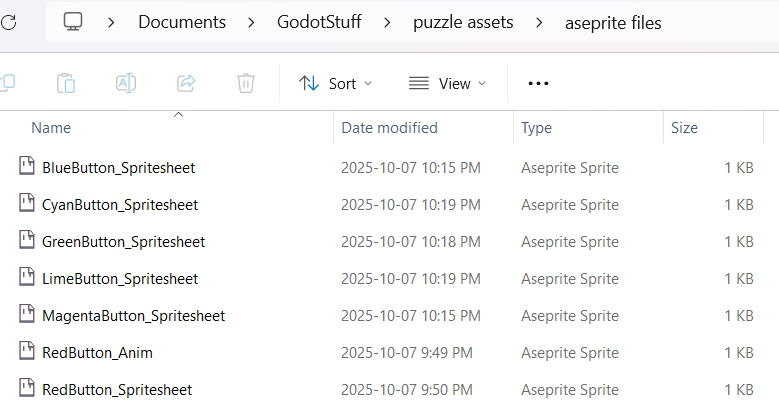Screen dimensions: 779x415
Task: Click the Paste toolbar icon
Action: point(67,84)
